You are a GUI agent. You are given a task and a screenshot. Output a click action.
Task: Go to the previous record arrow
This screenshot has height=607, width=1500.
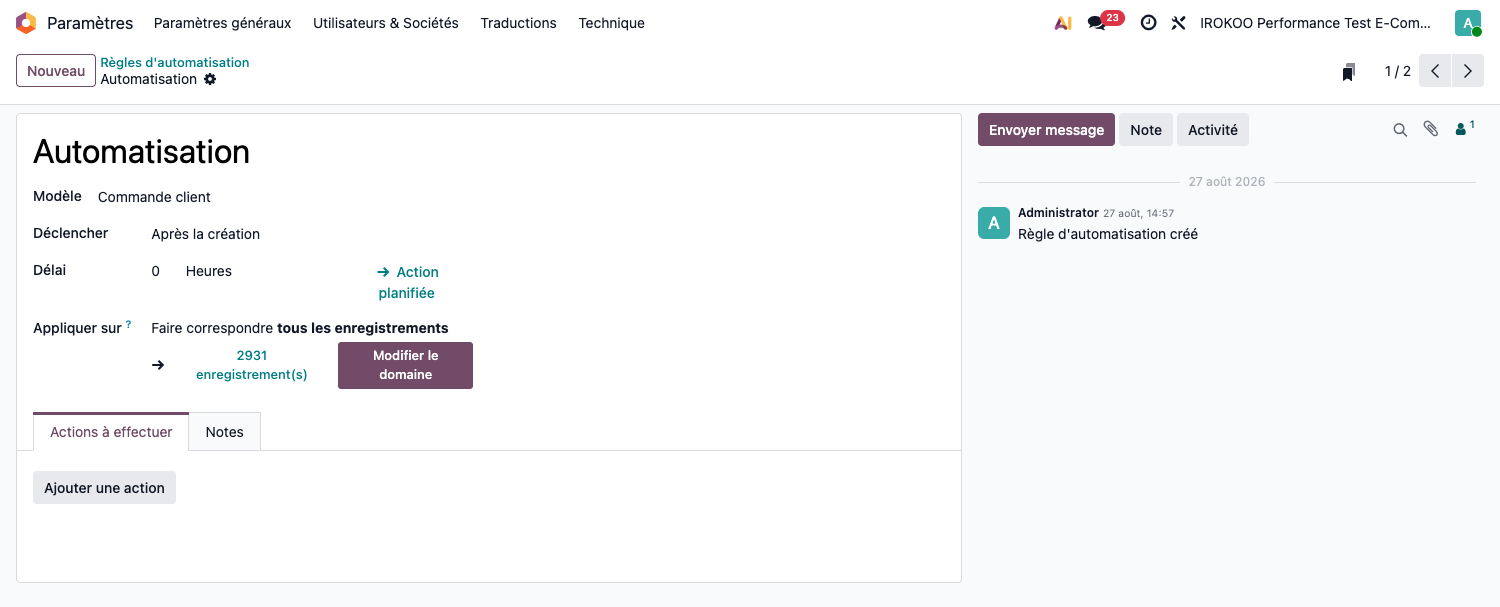pyautogui.click(x=1435, y=71)
